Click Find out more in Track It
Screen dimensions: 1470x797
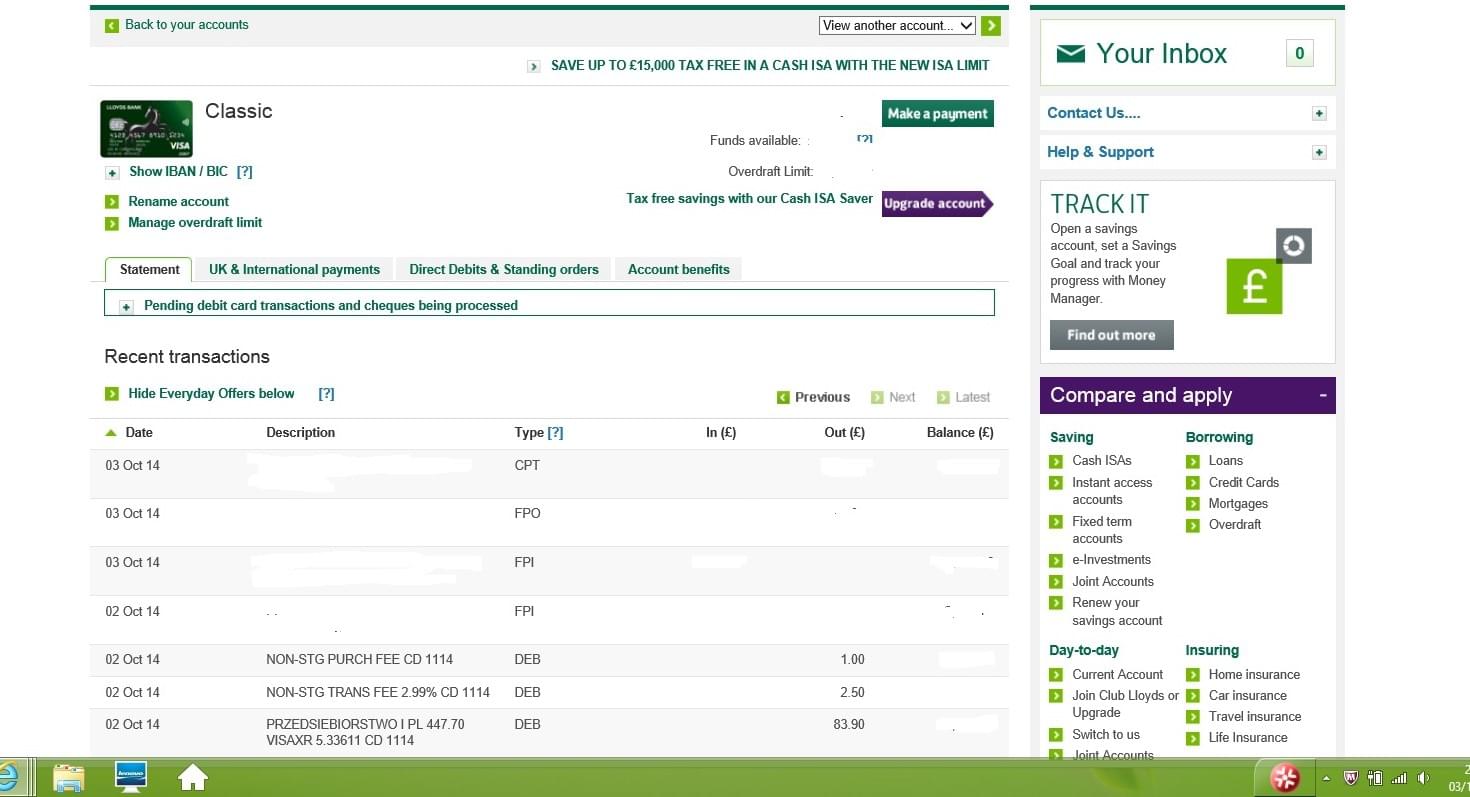click(x=1111, y=335)
